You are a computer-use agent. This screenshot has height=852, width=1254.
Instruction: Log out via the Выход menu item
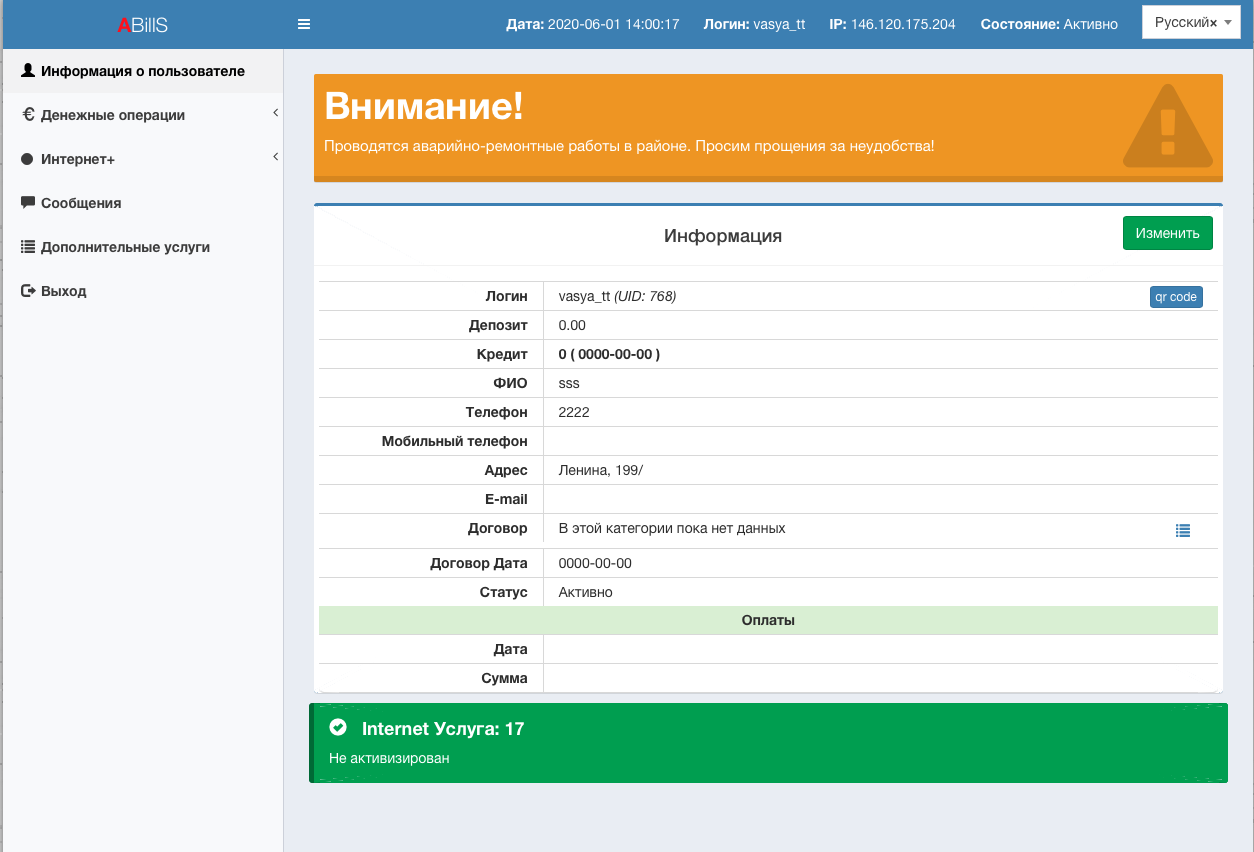64,291
